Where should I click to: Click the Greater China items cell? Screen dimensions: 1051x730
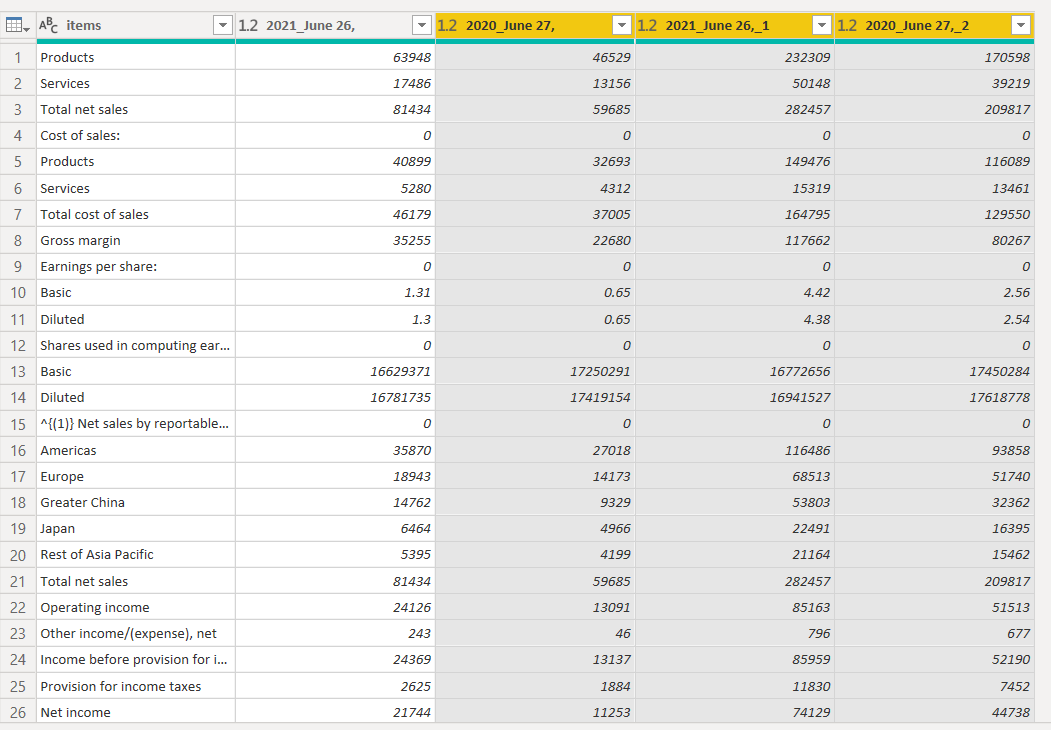[135, 503]
